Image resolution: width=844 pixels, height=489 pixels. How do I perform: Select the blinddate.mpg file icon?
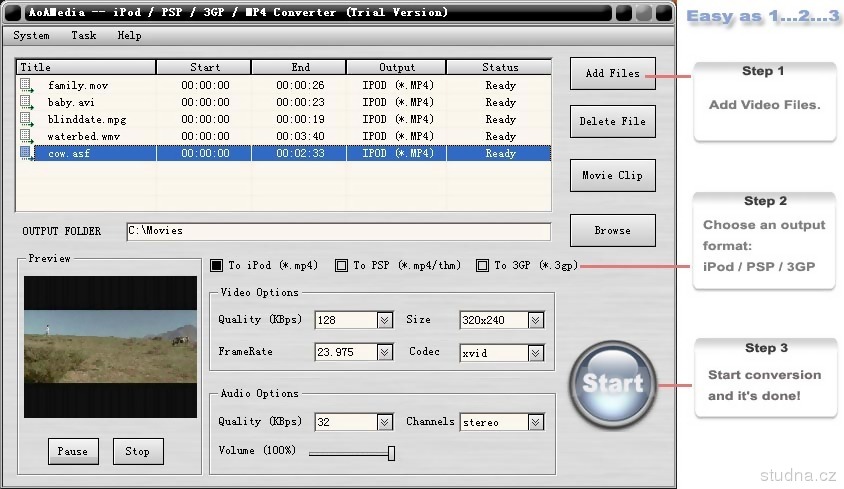(x=26, y=120)
